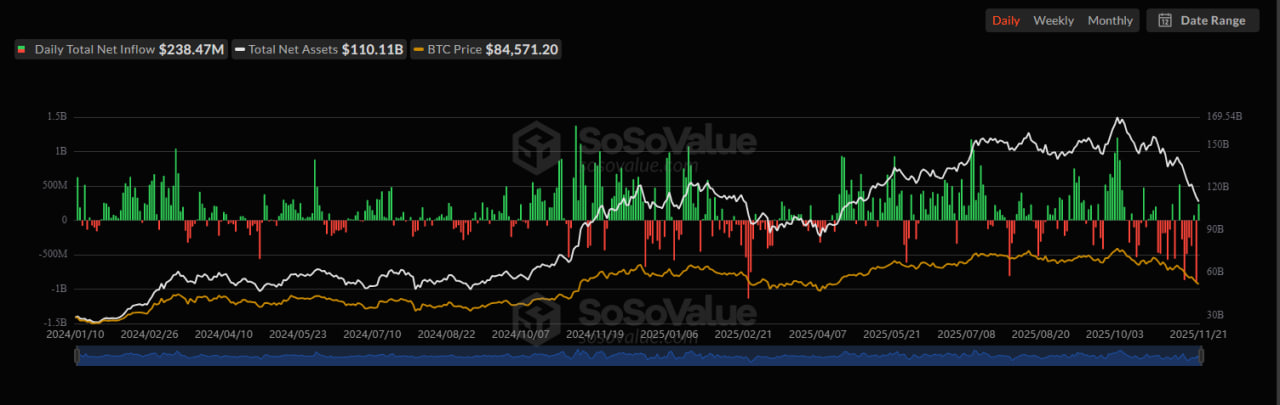Grab the left handle of the range slider

[77, 358]
